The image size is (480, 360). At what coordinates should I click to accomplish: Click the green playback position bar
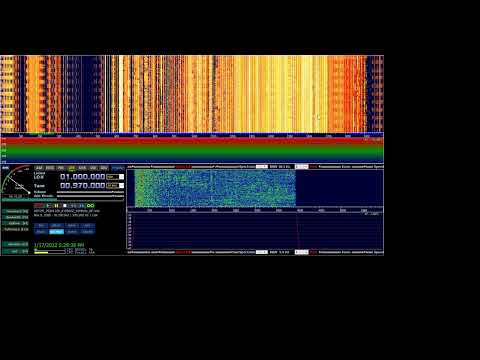coord(63,199)
